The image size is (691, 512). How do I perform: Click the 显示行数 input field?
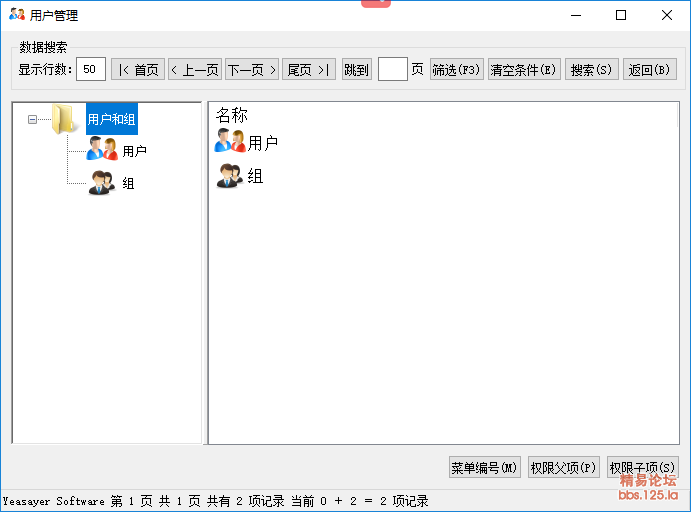[x=91, y=69]
